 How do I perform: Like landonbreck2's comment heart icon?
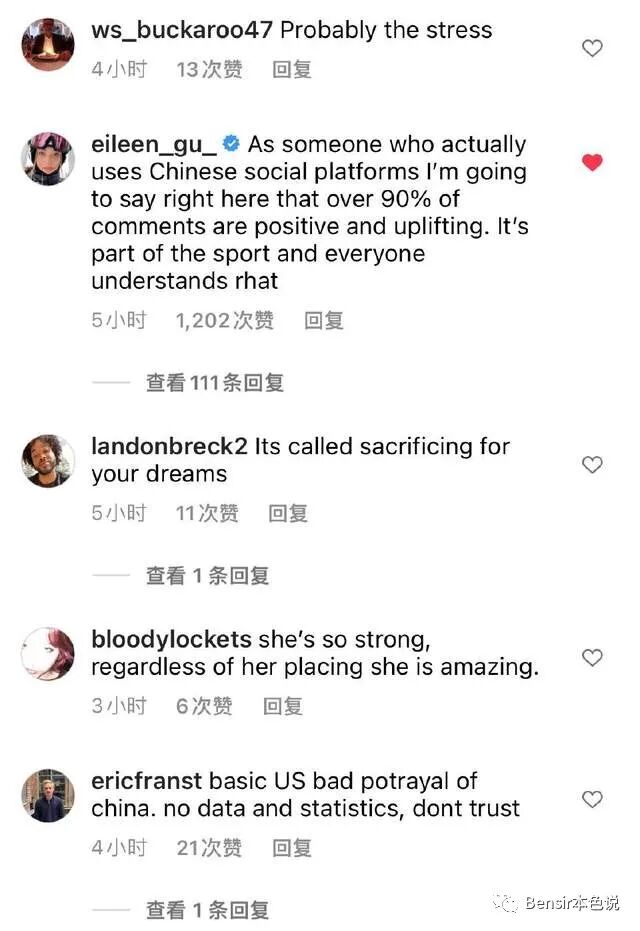coord(592,464)
